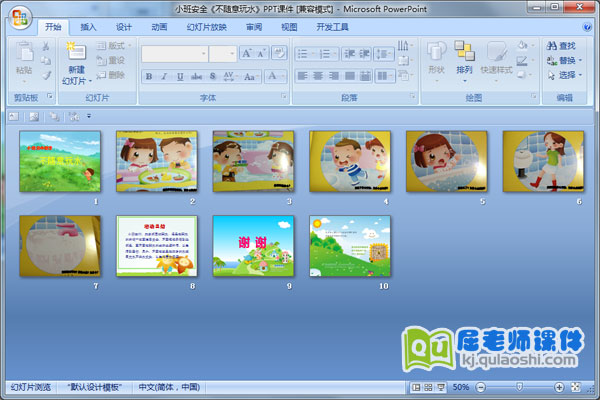Click the Find (查找) binoculars icon
This screenshot has height=400, width=600.
tap(552, 45)
